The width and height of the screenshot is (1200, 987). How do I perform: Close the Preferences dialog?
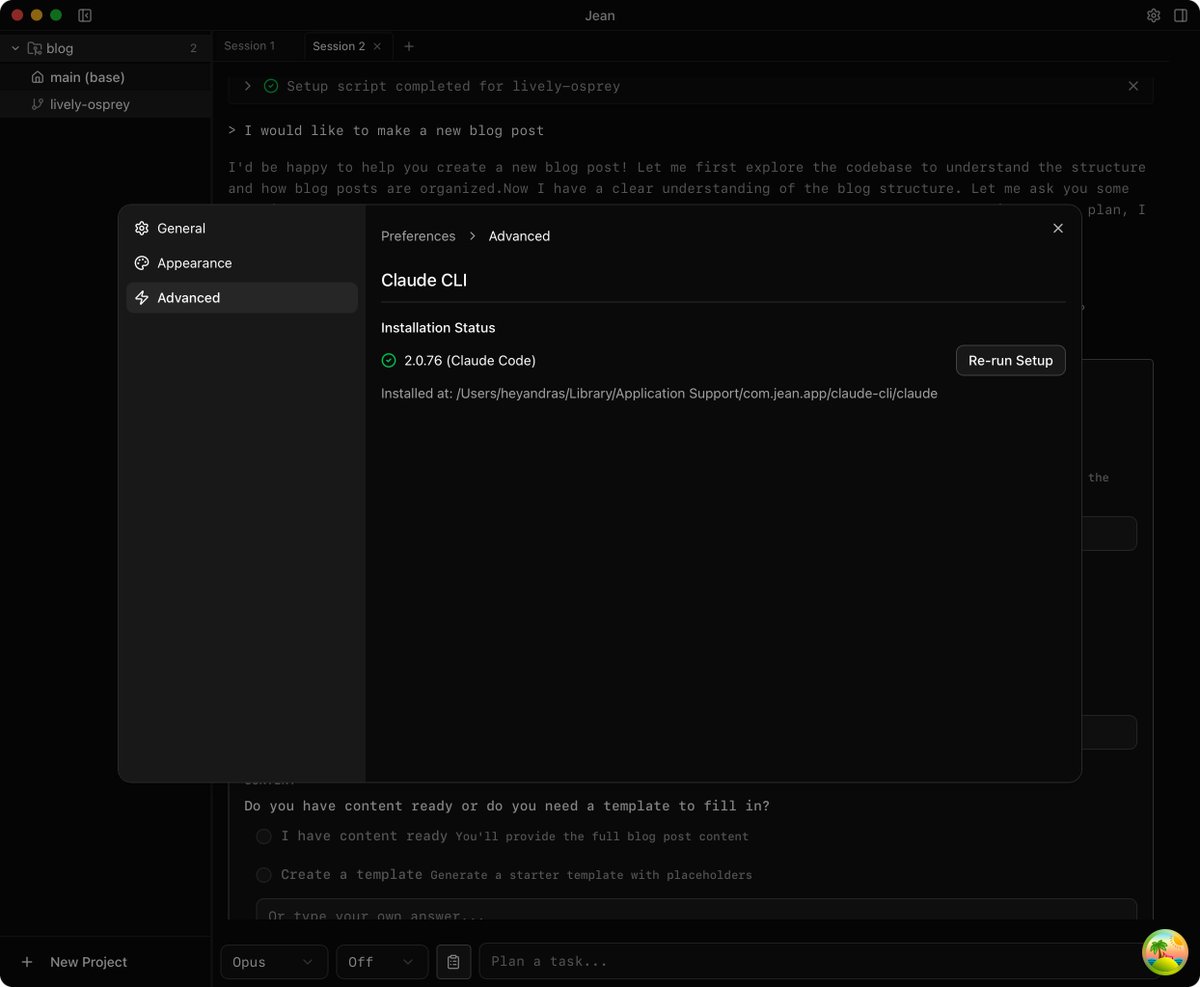click(1058, 228)
